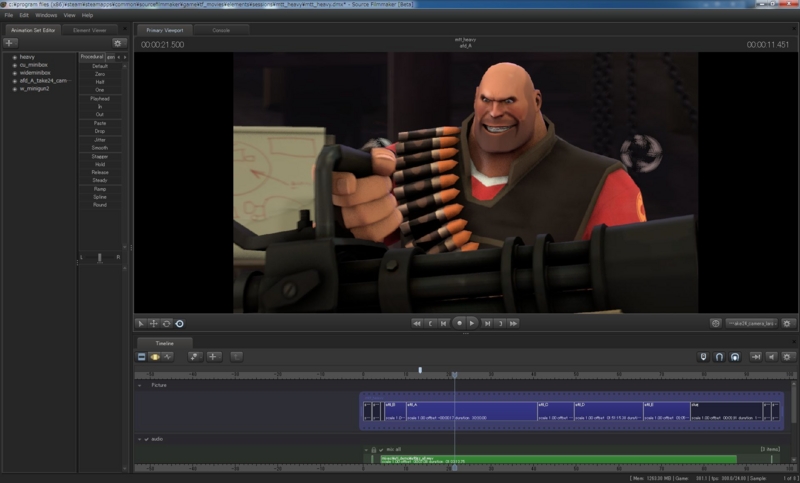The image size is (800, 483).
Task: Select the green audio clip in mix all
Action: (x=558, y=460)
